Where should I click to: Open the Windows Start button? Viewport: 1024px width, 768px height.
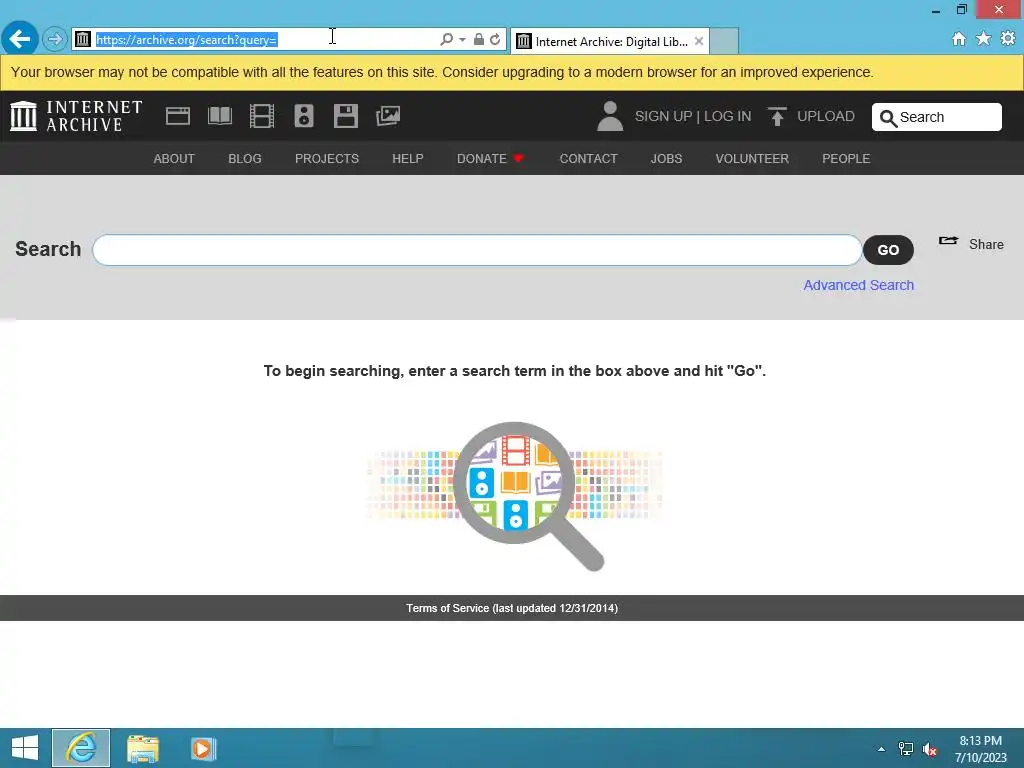pyautogui.click(x=25, y=748)
